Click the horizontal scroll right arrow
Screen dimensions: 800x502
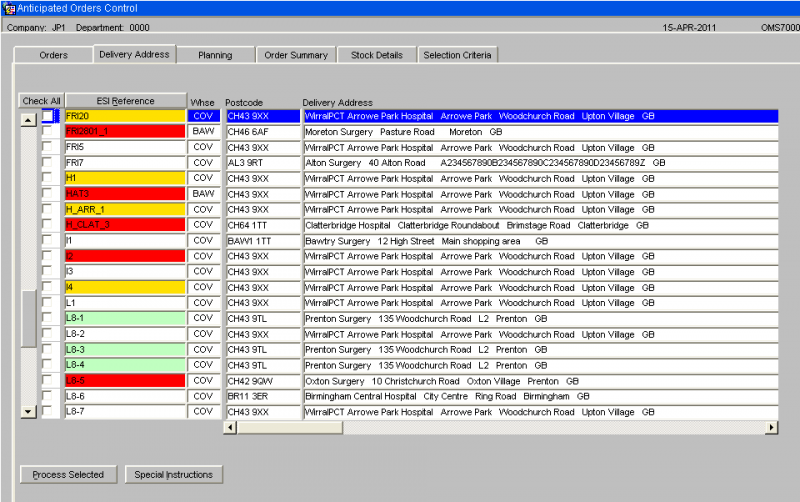click(771, 428)
